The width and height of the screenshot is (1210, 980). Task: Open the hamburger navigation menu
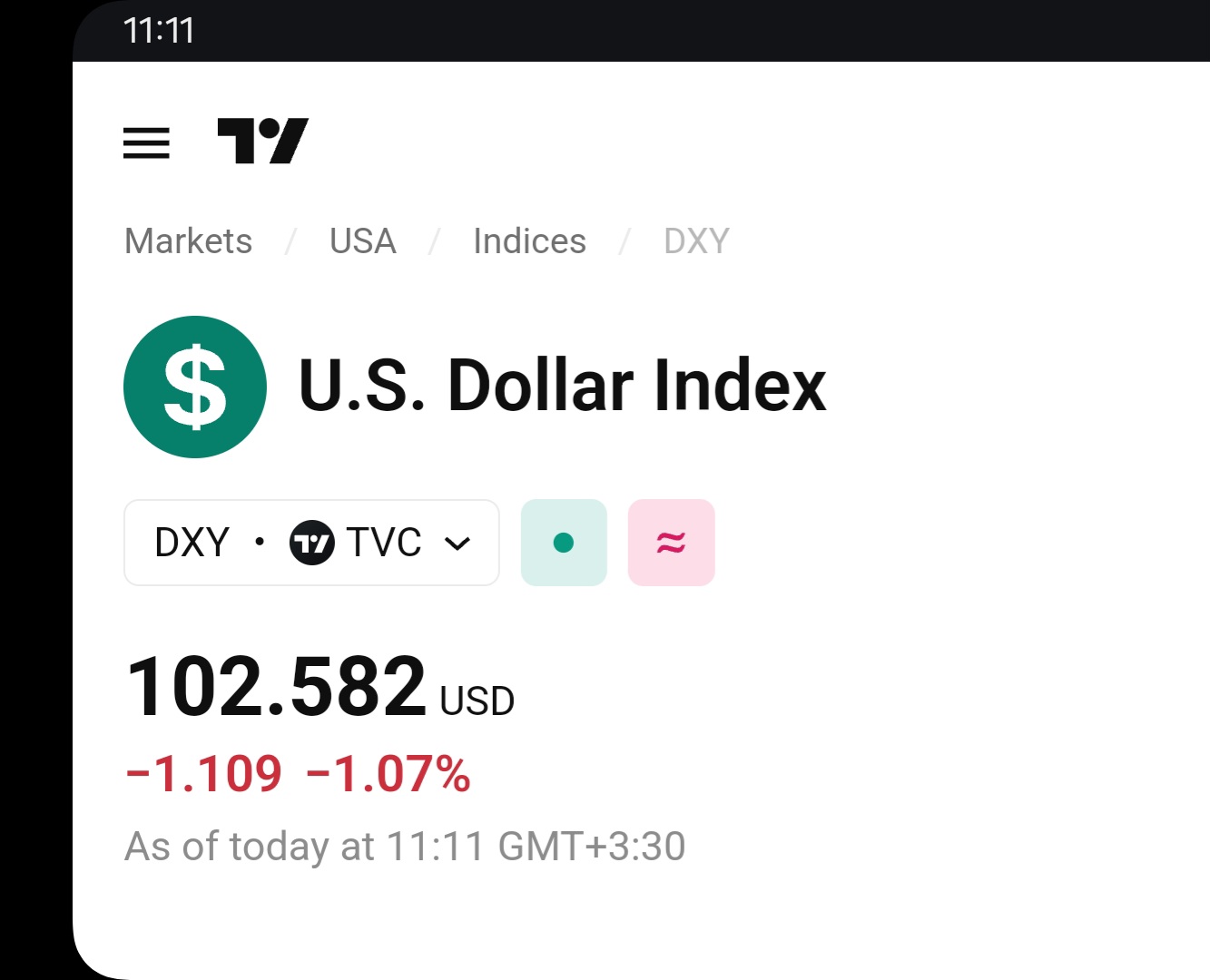click(146, 142)
